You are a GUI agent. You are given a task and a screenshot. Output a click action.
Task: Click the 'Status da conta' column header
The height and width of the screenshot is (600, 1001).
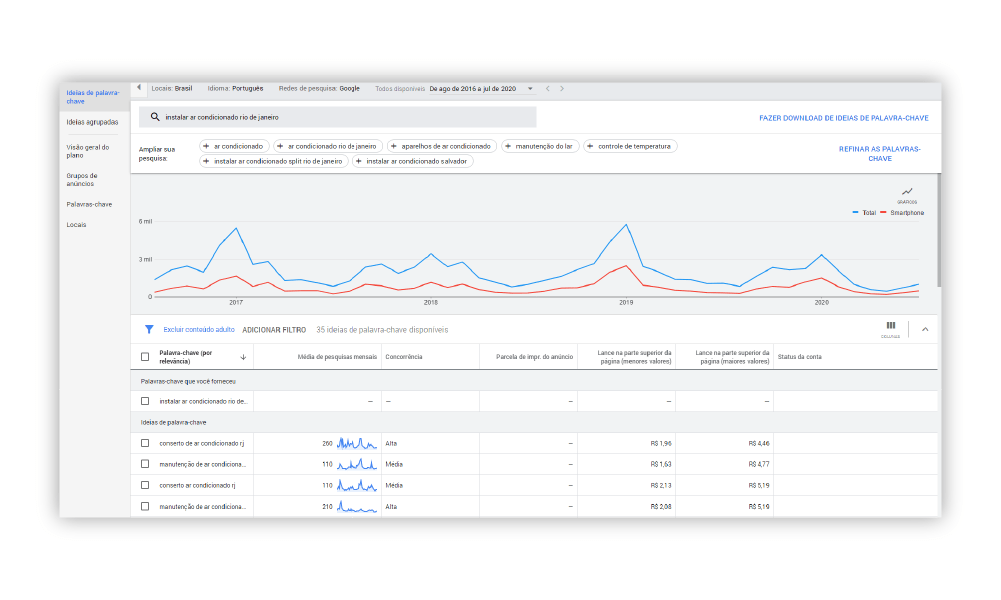[x=799, y=357]
